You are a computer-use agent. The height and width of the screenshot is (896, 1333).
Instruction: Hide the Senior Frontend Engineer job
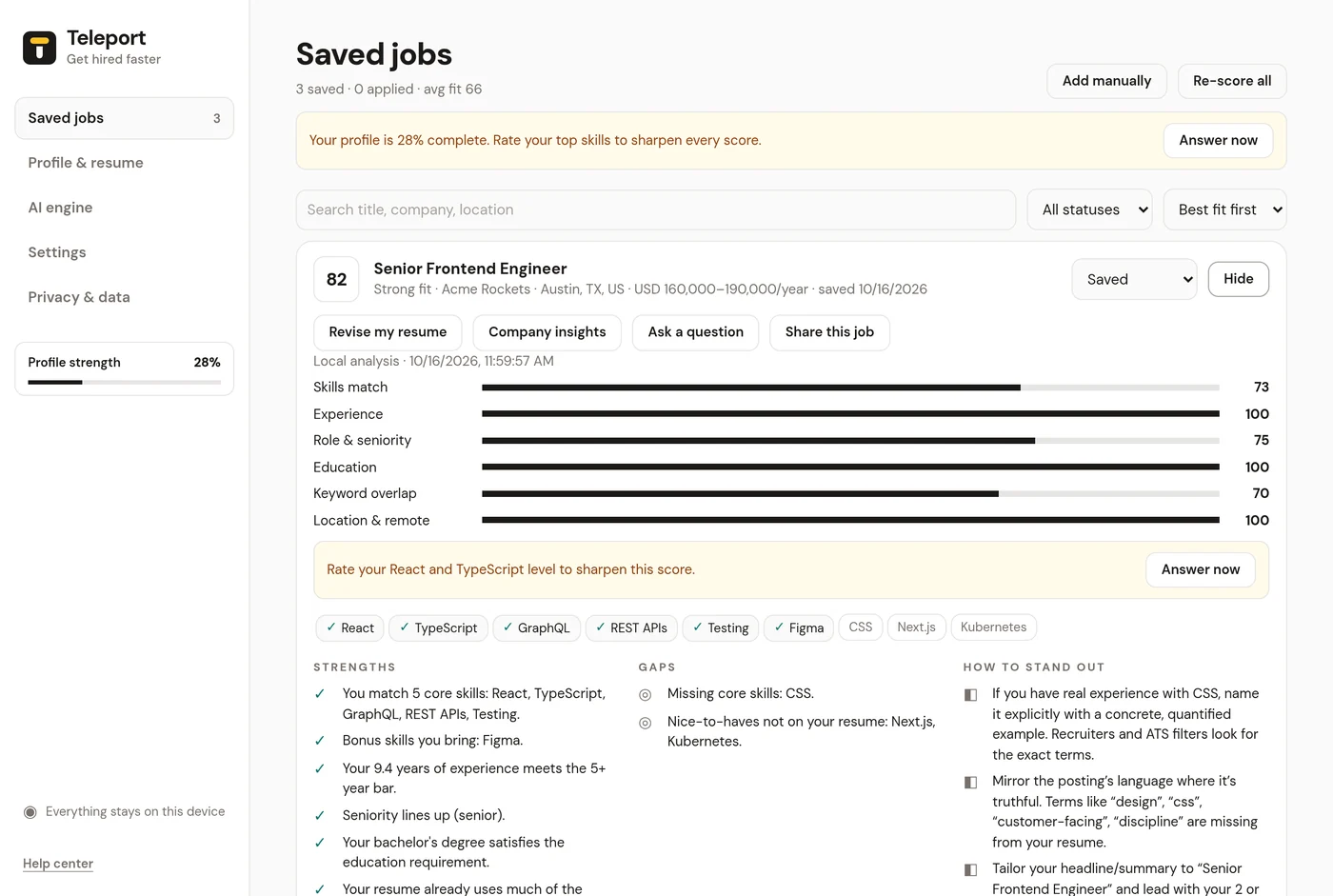(x=1238, y=279)
